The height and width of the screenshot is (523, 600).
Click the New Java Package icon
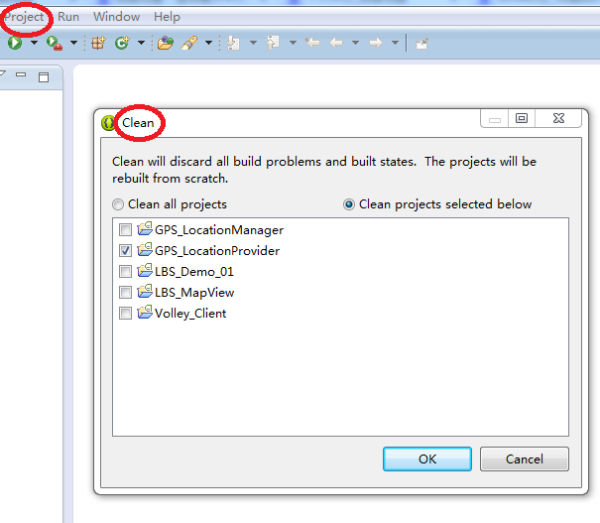(98, 43)
